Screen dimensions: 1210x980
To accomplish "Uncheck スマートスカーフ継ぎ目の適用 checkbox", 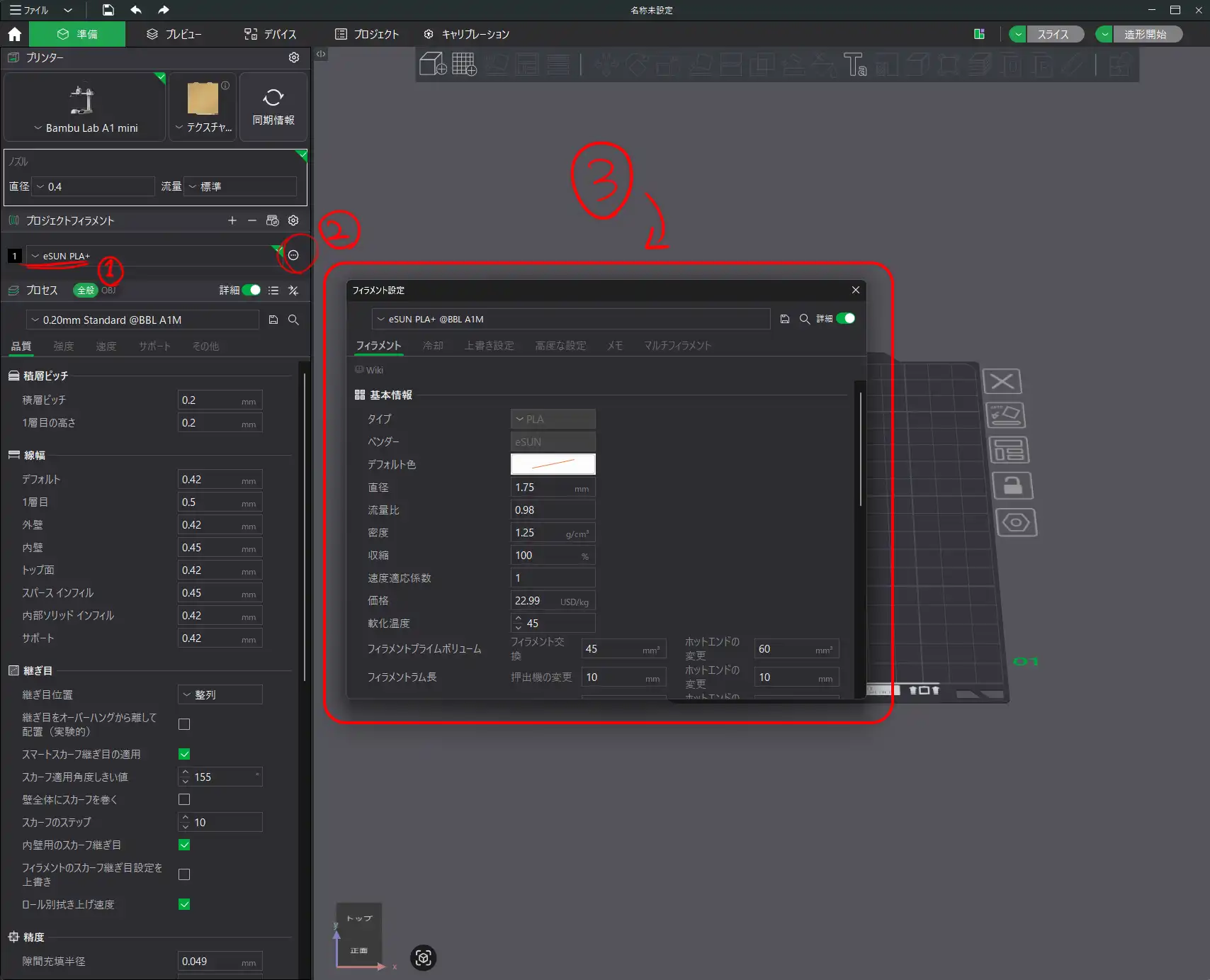I will pos(184,754).
